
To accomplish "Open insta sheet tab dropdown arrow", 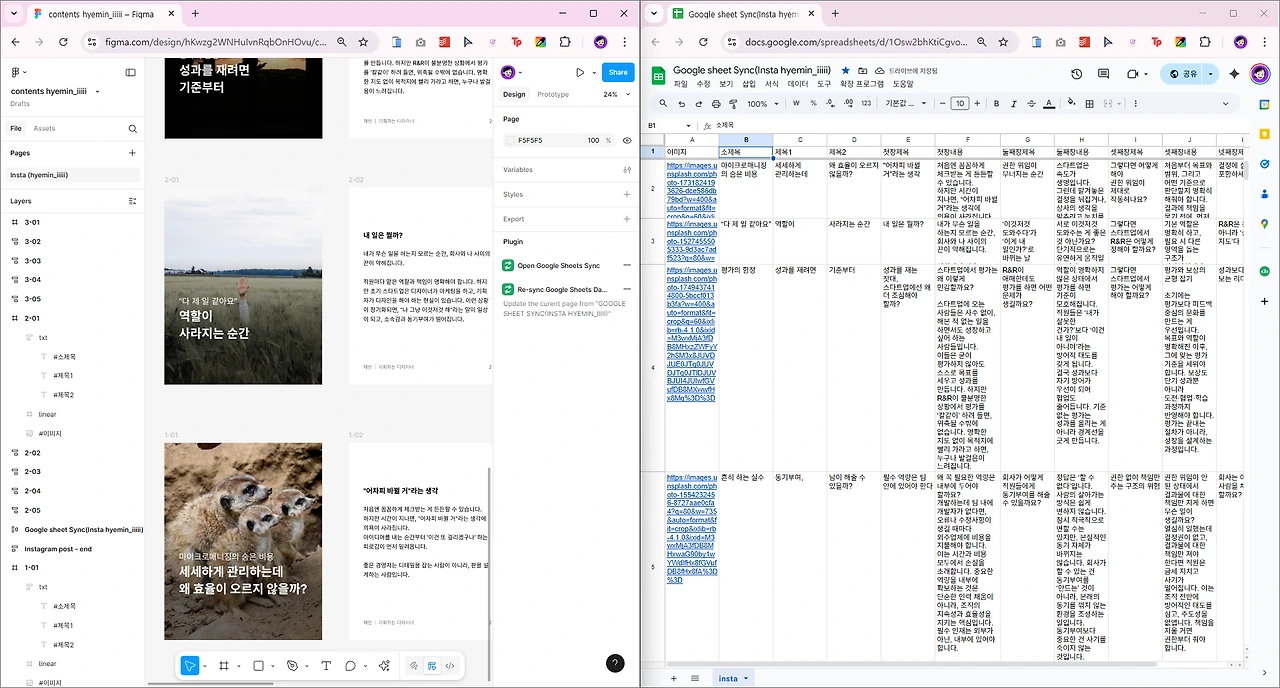I will pos(745,678).
